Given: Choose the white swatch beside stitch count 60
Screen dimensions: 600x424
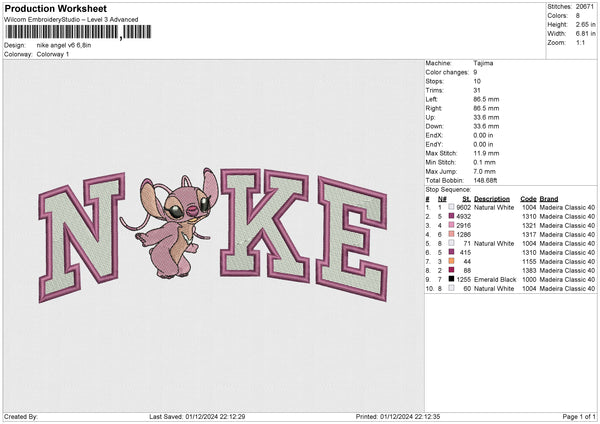Looking at the screenshot, I should point(452,288).
